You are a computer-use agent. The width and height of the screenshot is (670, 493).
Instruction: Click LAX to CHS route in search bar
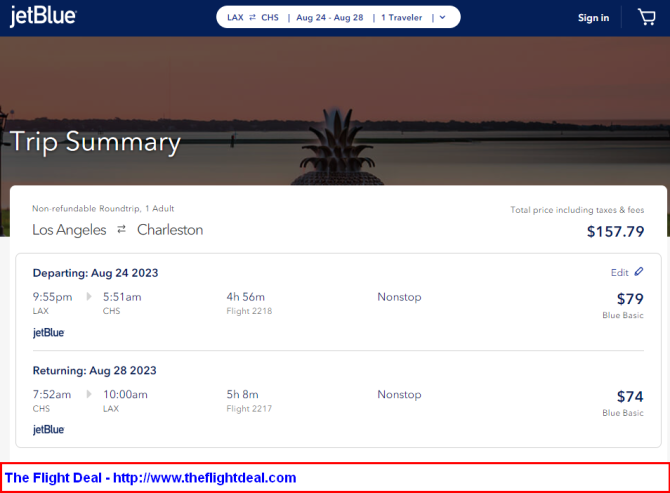click(253, 18)
